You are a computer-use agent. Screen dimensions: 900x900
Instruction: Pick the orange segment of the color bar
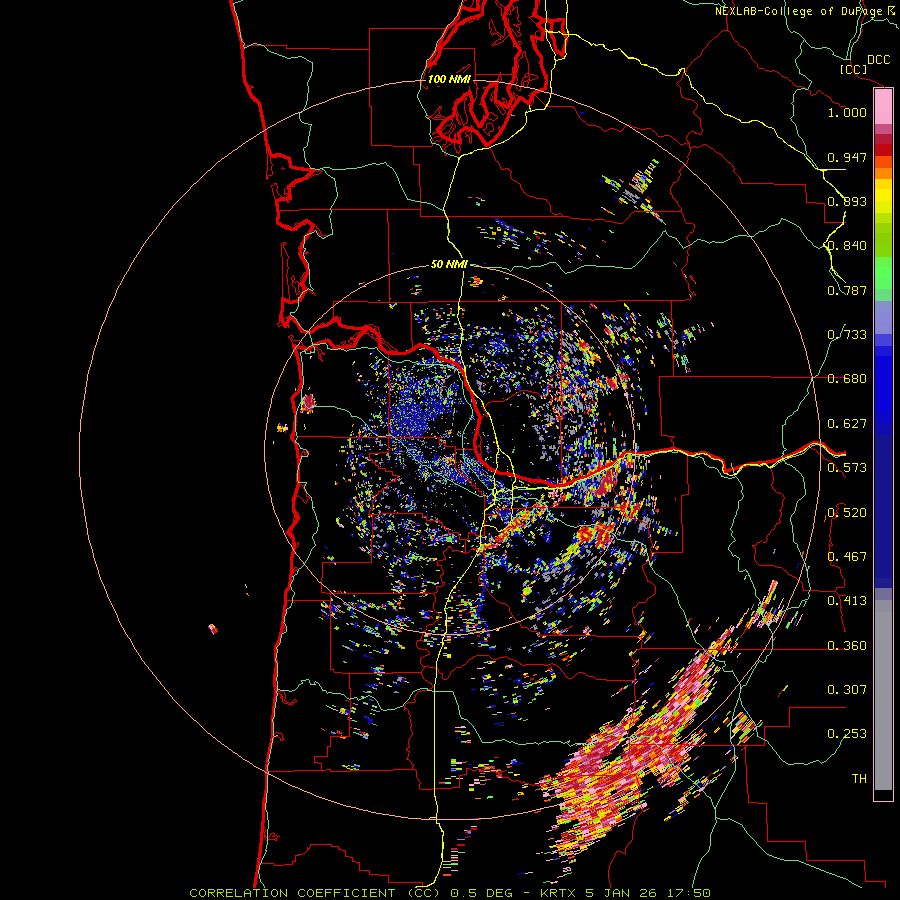click(883, 173)
